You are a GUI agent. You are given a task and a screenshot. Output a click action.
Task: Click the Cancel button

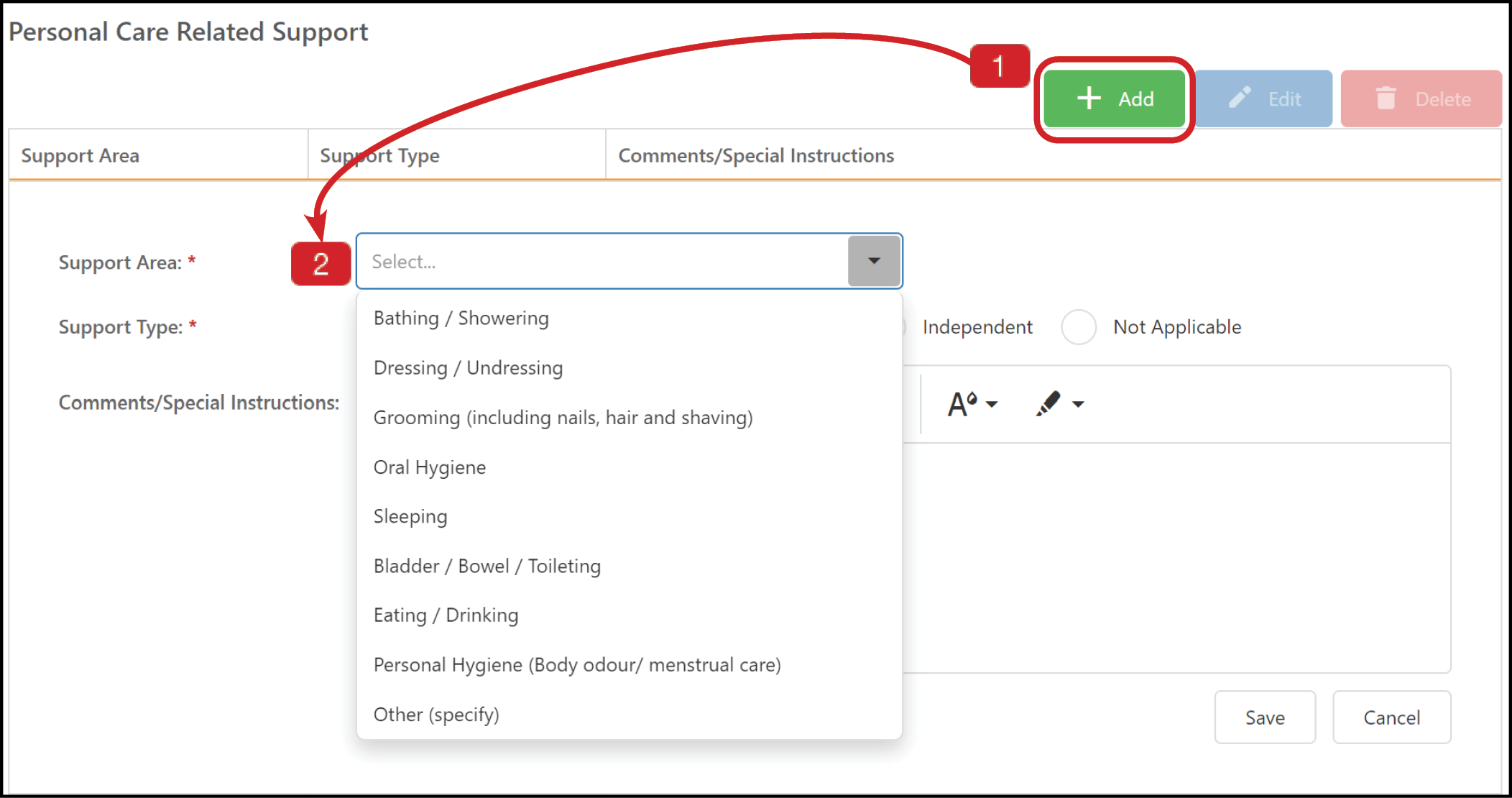[1392, 717]
